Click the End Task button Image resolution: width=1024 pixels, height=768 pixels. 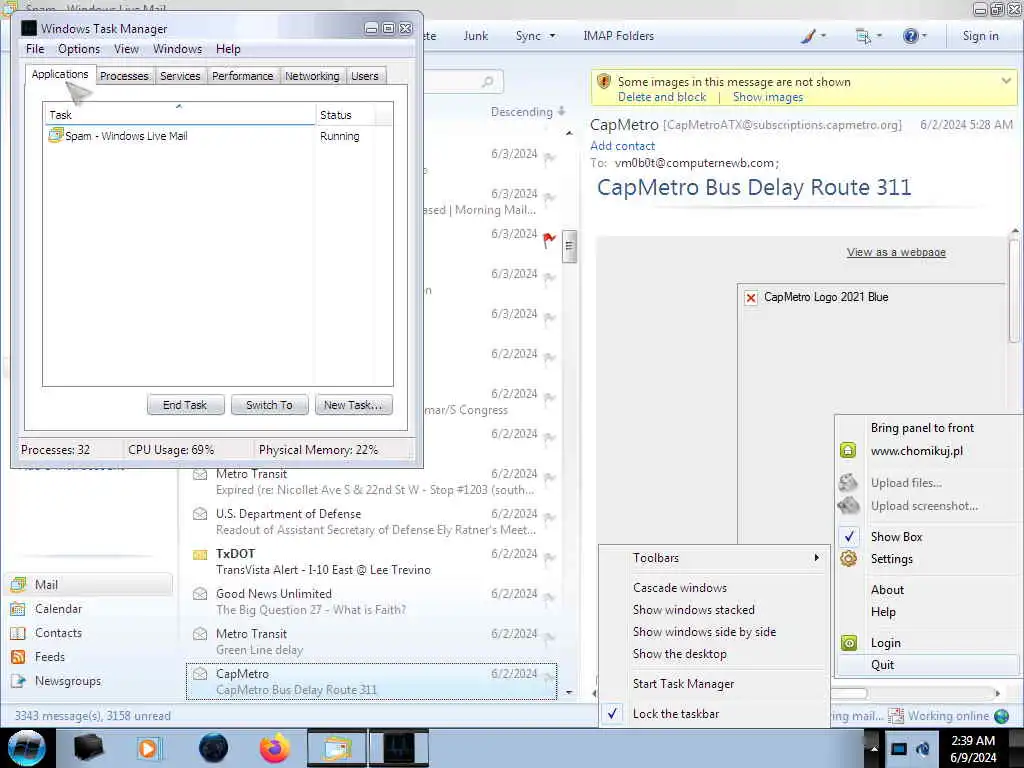pos(185,405)
